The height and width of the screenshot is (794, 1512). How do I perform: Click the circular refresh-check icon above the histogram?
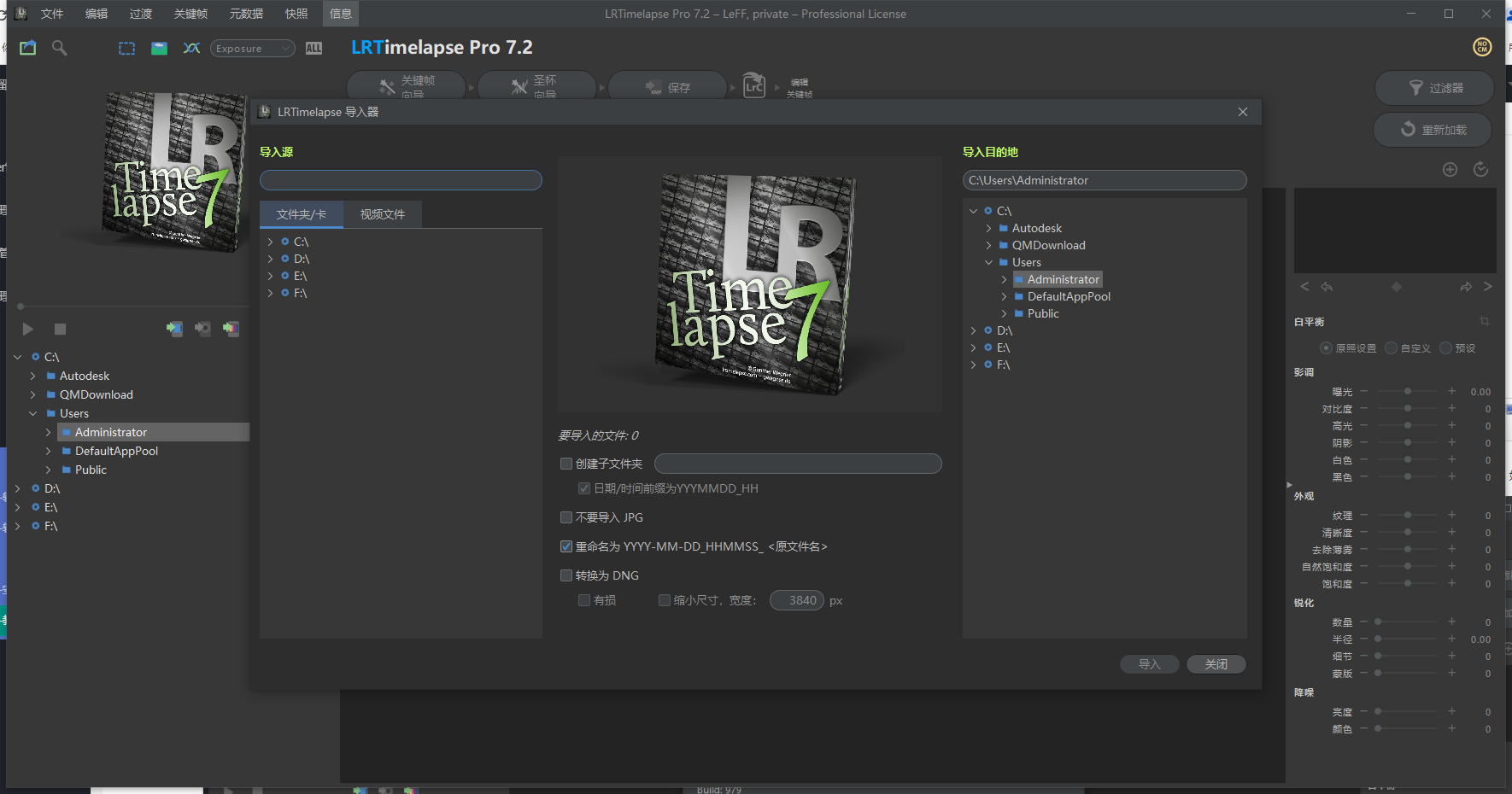pos(1481,169)
